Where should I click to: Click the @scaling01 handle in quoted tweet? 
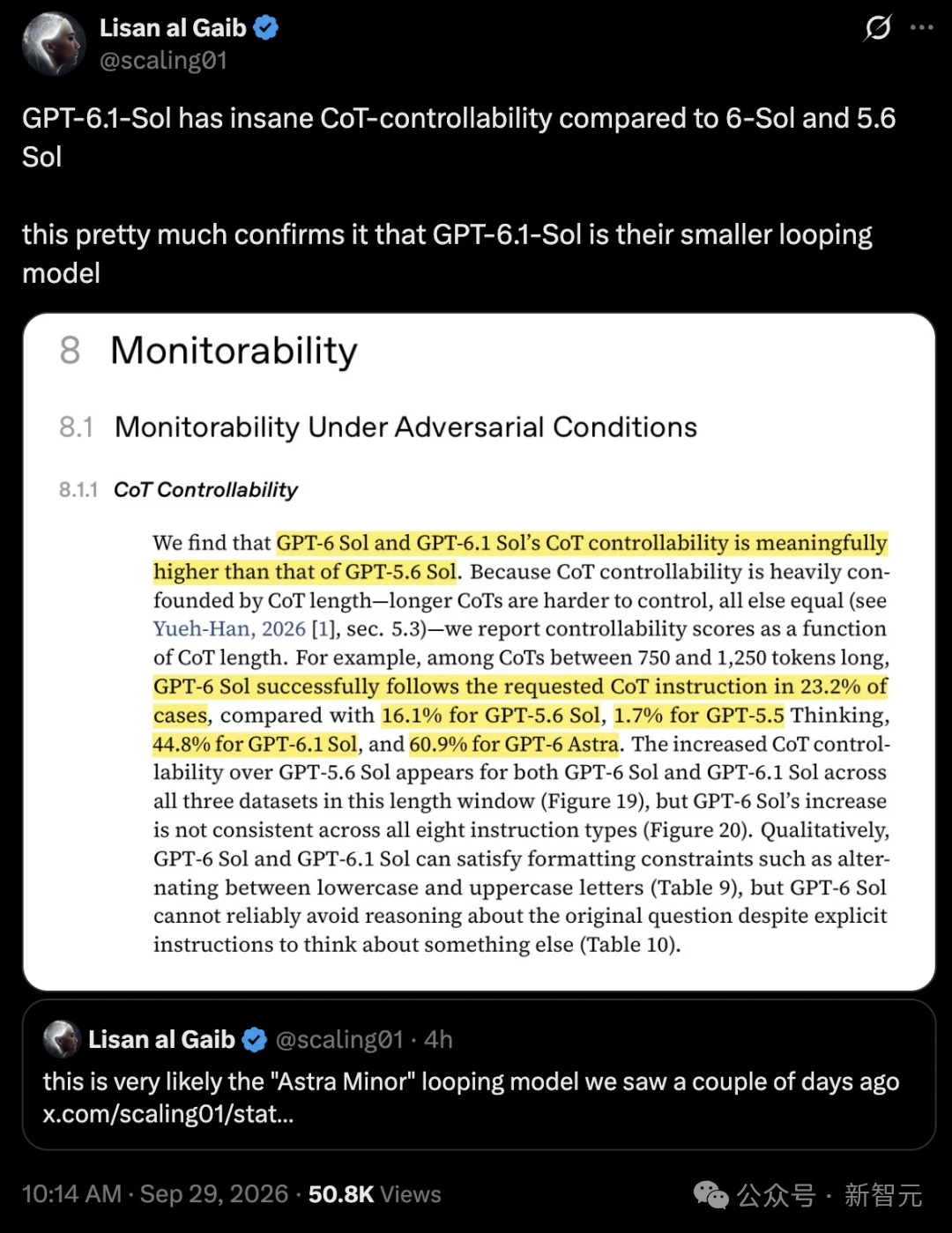[339, 1040]
